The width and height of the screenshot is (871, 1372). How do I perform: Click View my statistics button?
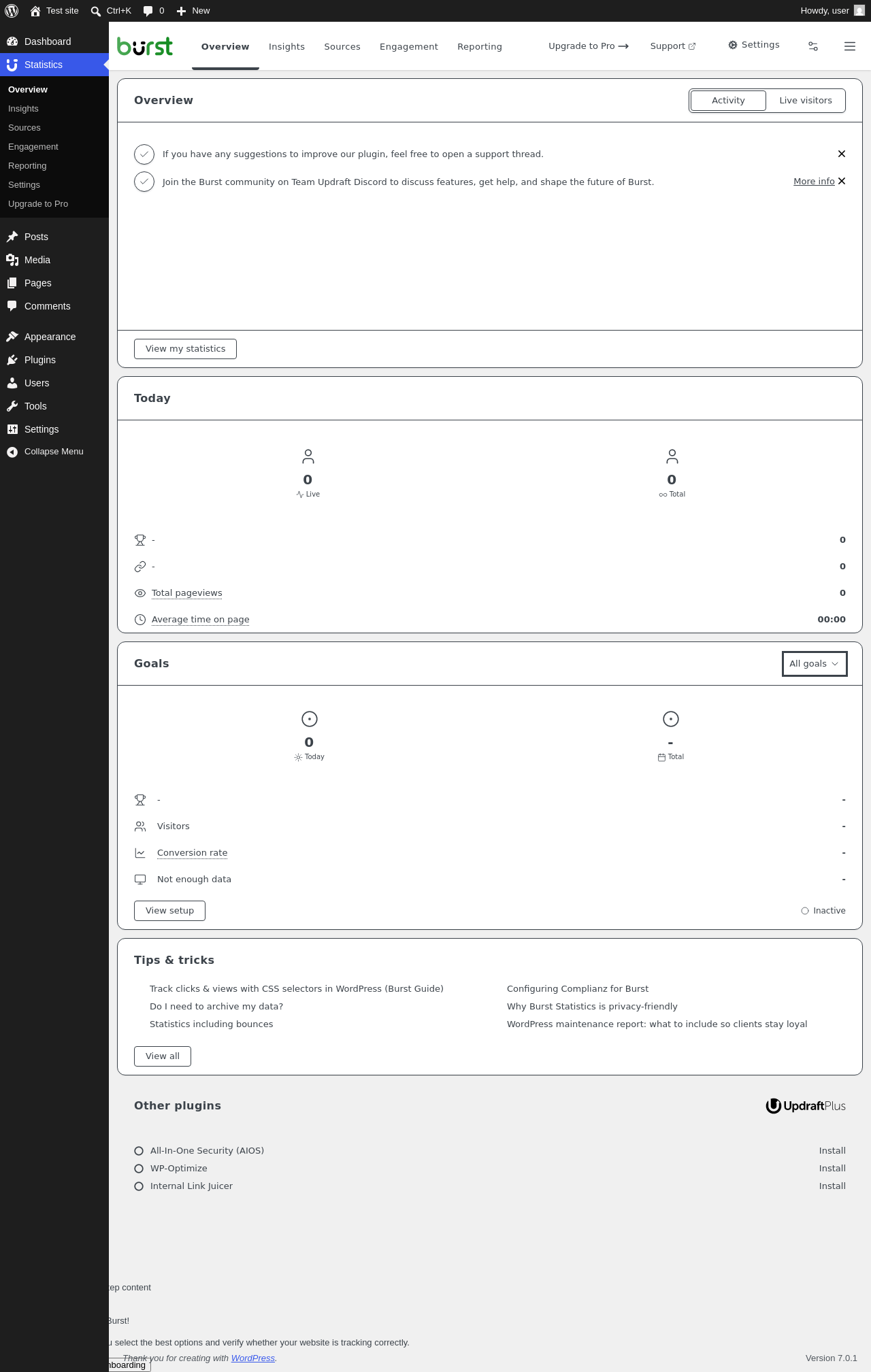[x=185, y=349]
